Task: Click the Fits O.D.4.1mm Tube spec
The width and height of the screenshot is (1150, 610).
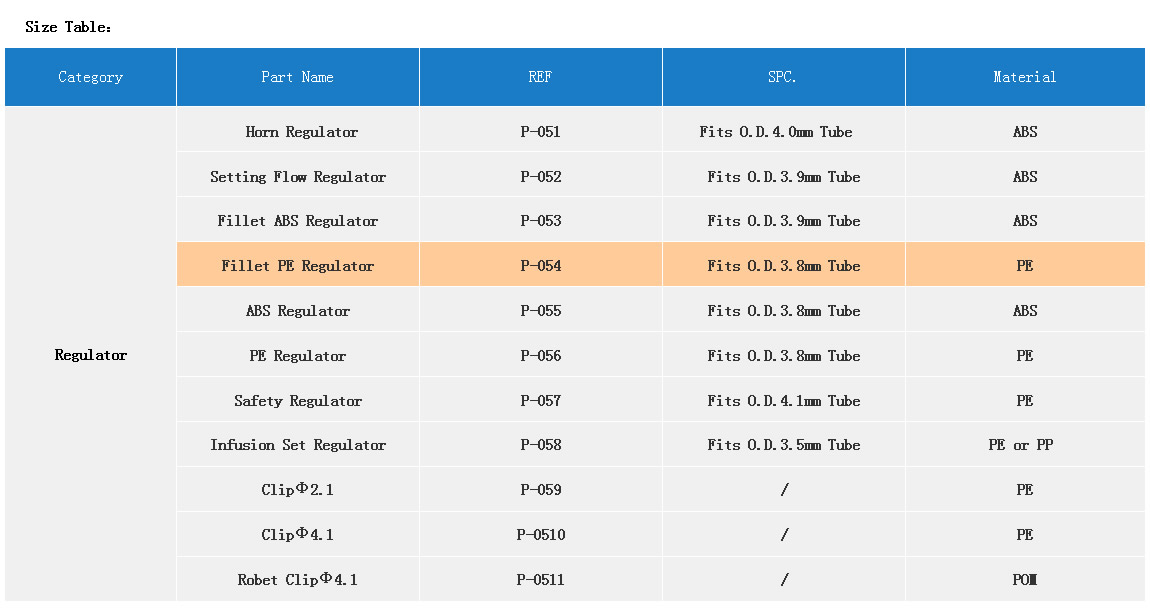Action: (x=783, y=401)
